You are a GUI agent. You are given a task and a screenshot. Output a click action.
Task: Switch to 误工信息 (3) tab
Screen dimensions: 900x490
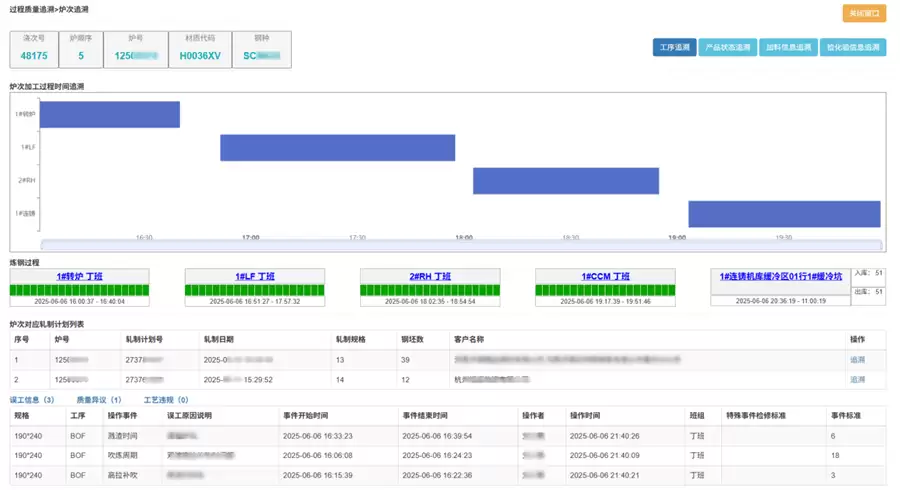pyautogui.click(x=32, y=400)
